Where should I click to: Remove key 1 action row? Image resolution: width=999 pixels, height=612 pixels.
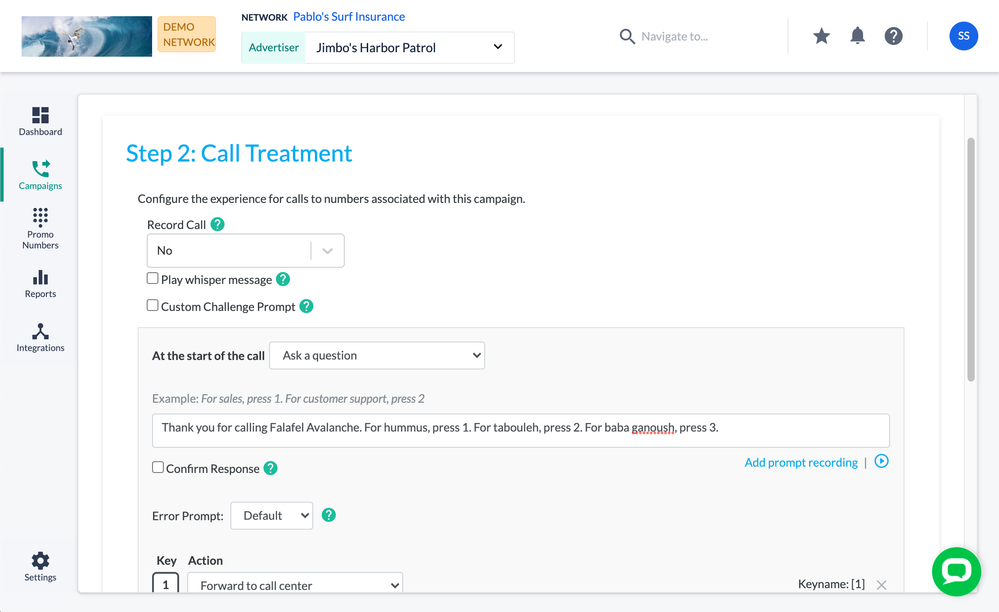point(881,585)
